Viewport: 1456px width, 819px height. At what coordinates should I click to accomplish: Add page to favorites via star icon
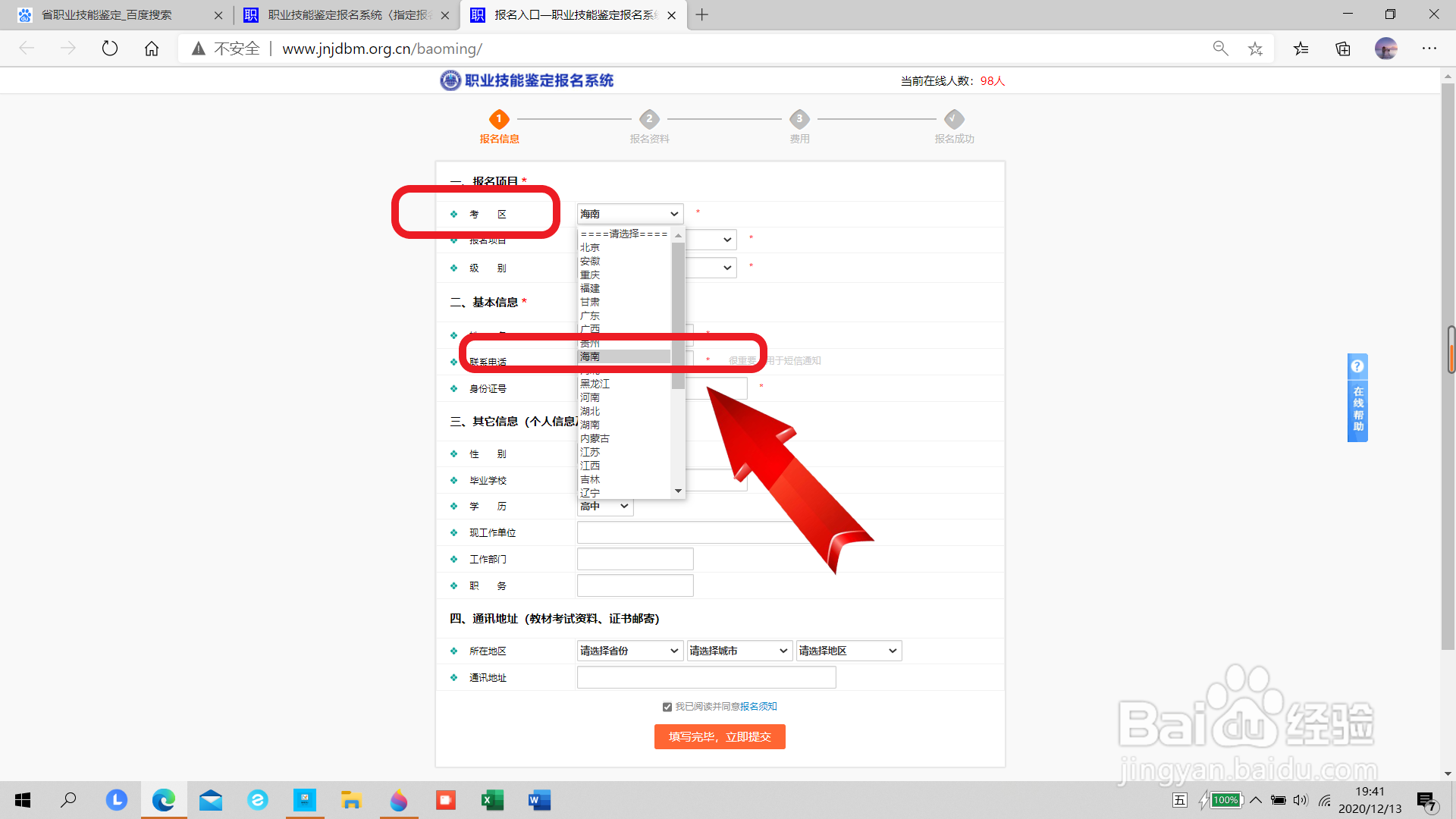(1256, 48)
